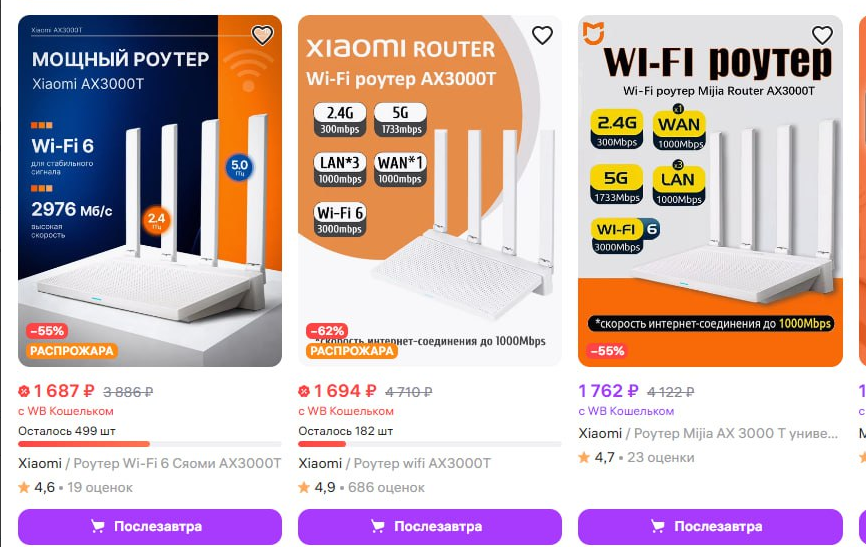The image size is (866, 547).
Task: Open the orange XIAOMI ROUTER product image
Action: point(430,191)
